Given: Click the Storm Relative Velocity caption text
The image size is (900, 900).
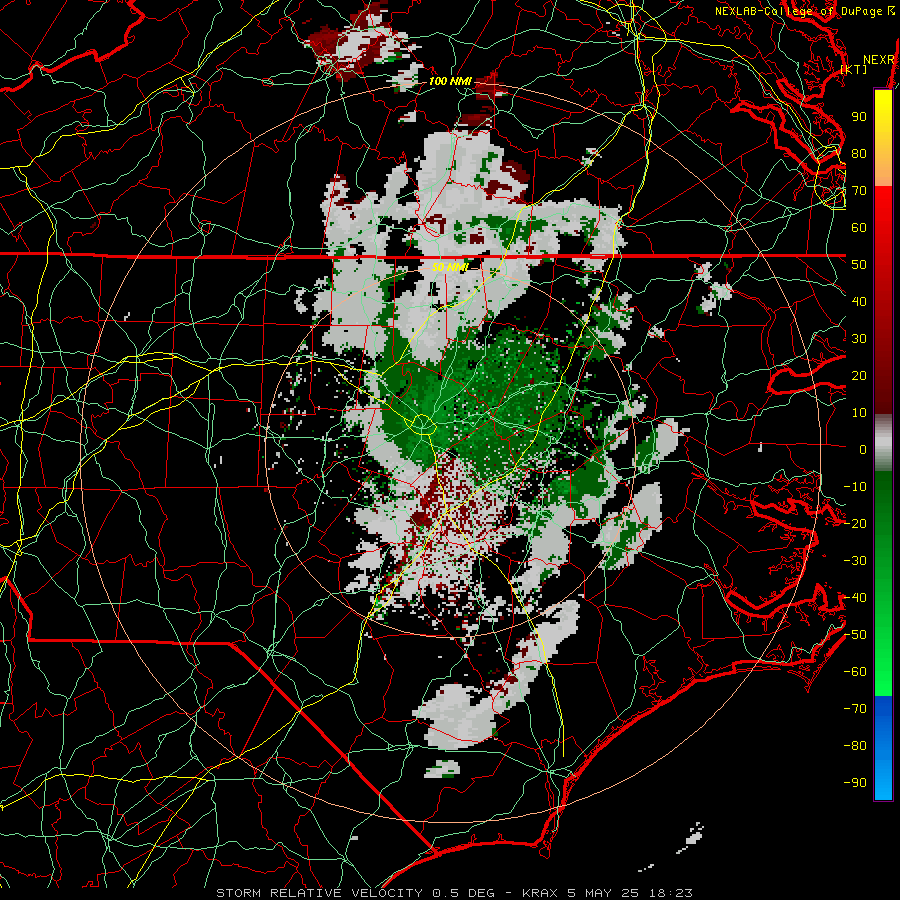Looking at the screenshot, I should [x=454, y=893].
